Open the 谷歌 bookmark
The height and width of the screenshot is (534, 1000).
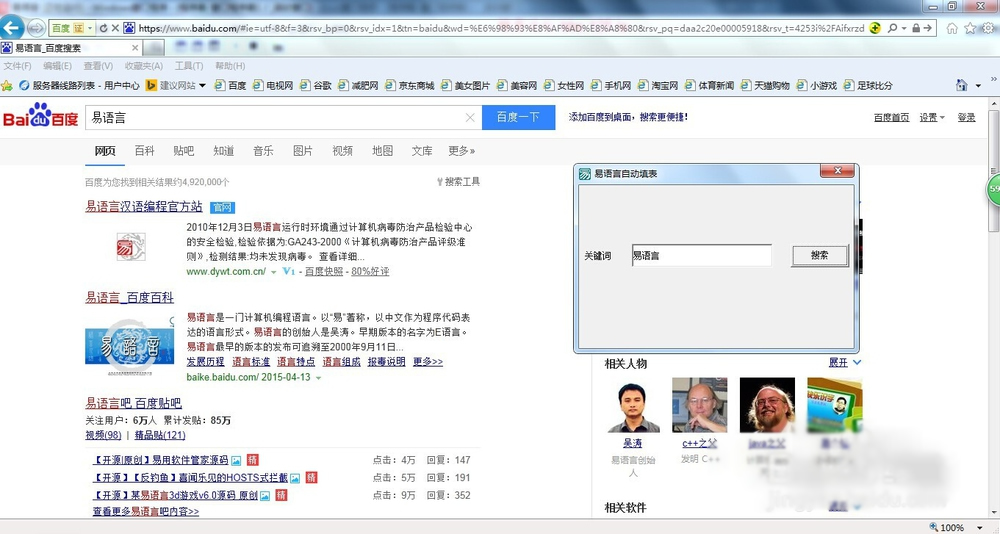(x=316, y=85)
